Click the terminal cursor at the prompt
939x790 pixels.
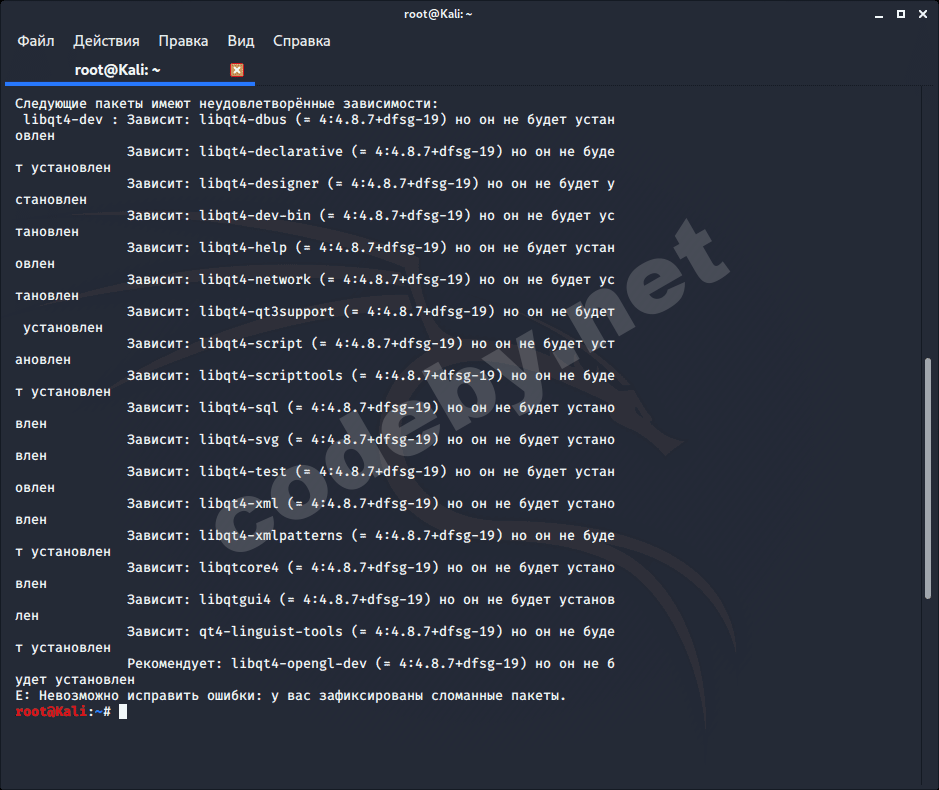123,712
